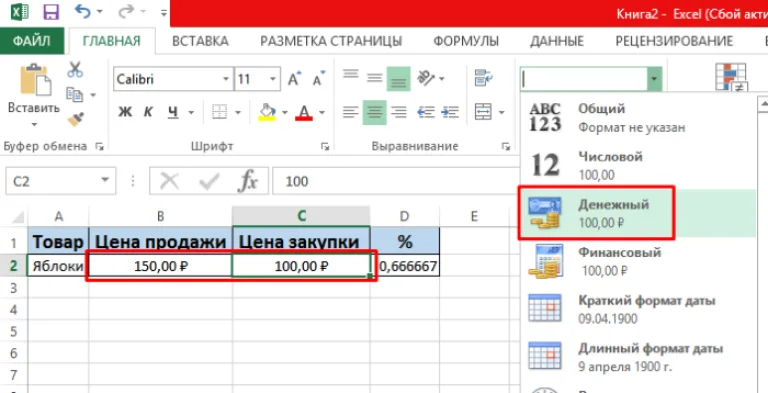Click the conditional formatting icon
The image size is (768, 393).
pyautogui.click(x=731, y=77)
